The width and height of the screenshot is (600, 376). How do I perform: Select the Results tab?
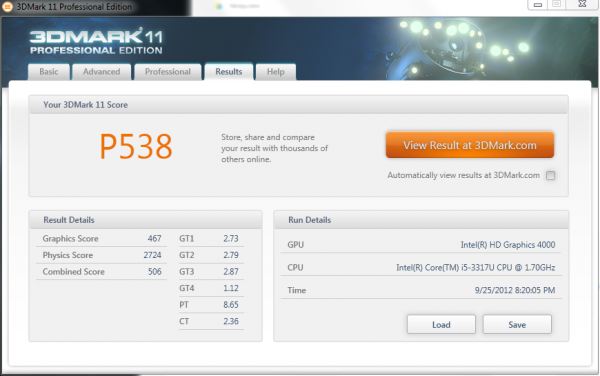(x=229, y=72)
